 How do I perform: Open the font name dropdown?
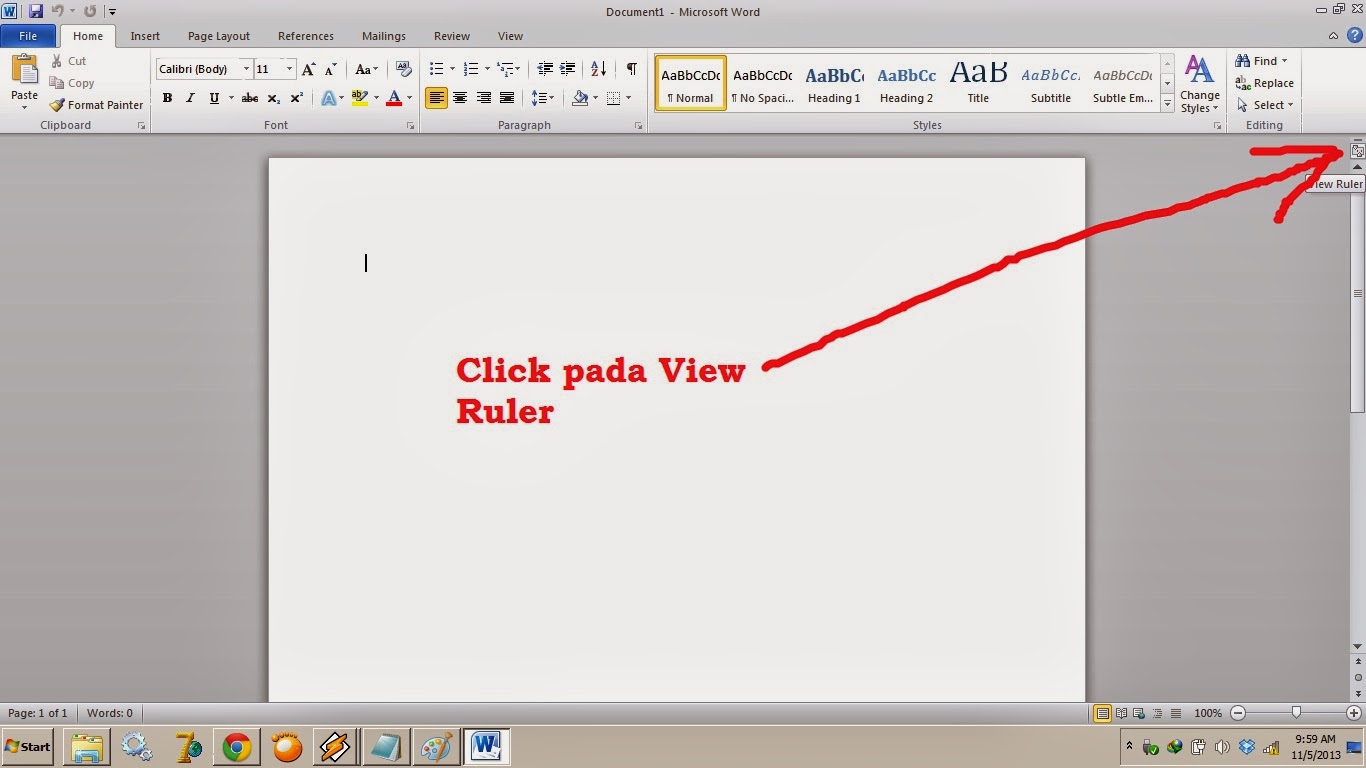pyautogui.click(x=245, y=69)
